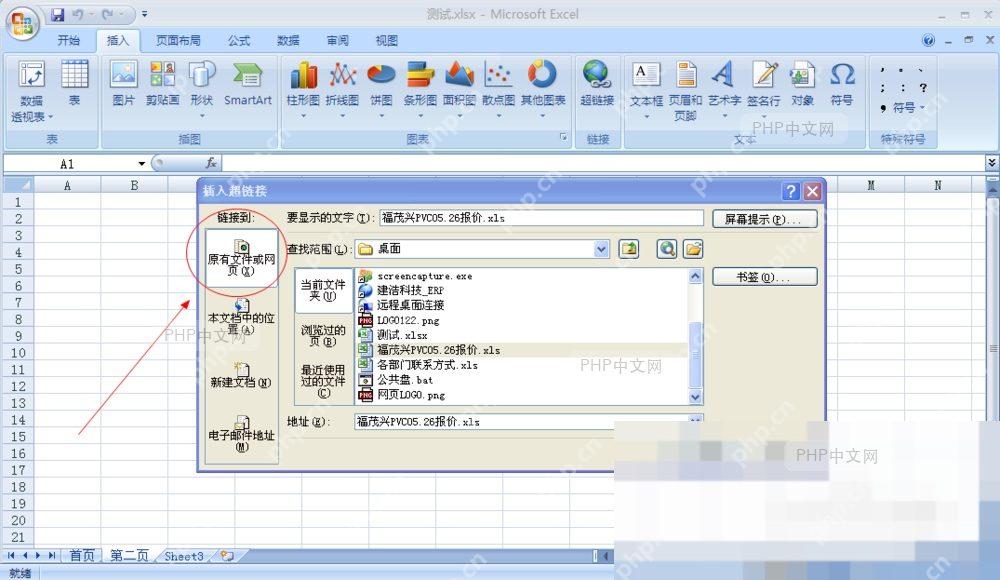
Task: Switch to the 视图 ribbon tab
Action: click(x=386, y=40)
